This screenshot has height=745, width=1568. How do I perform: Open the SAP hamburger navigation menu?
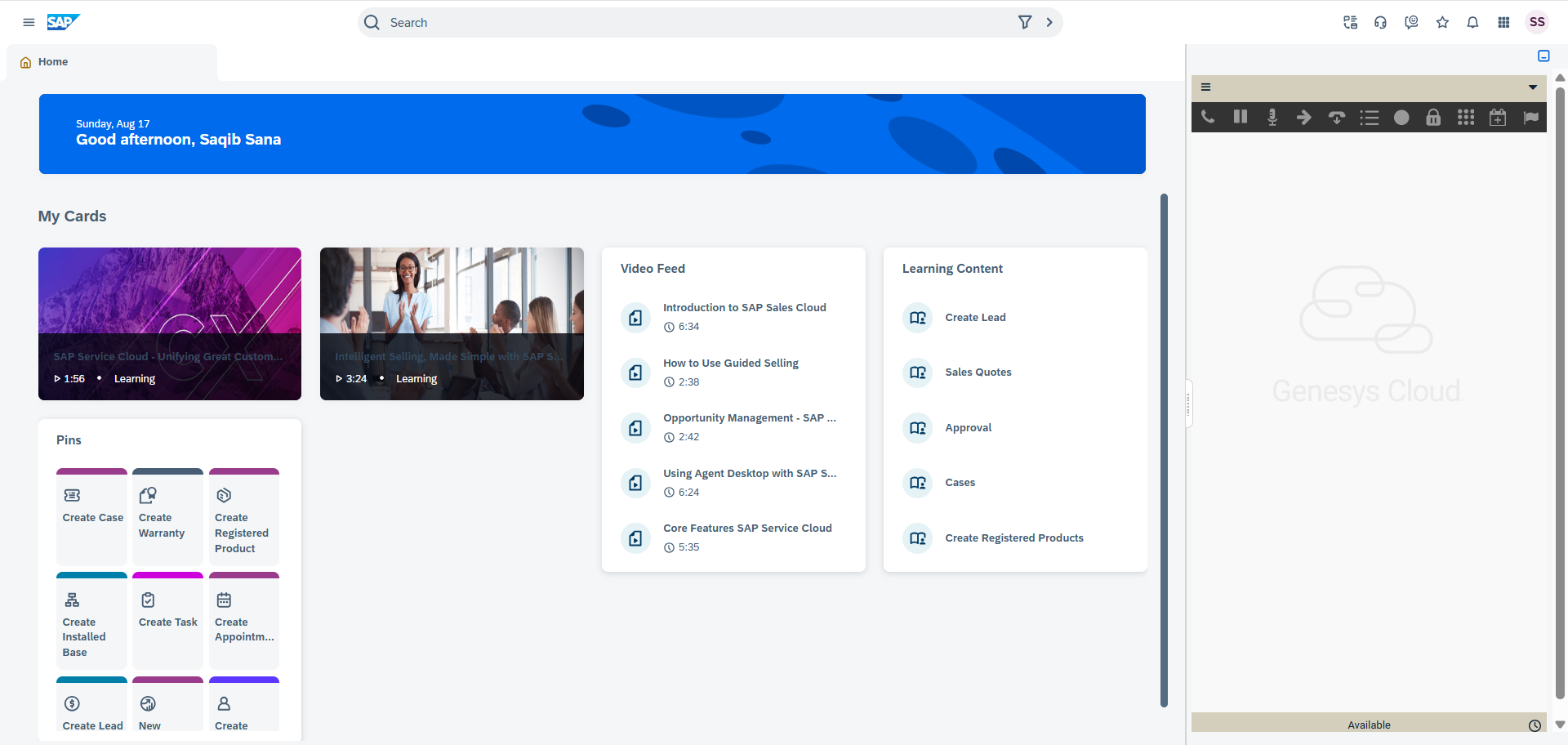(x=29, y=23)
